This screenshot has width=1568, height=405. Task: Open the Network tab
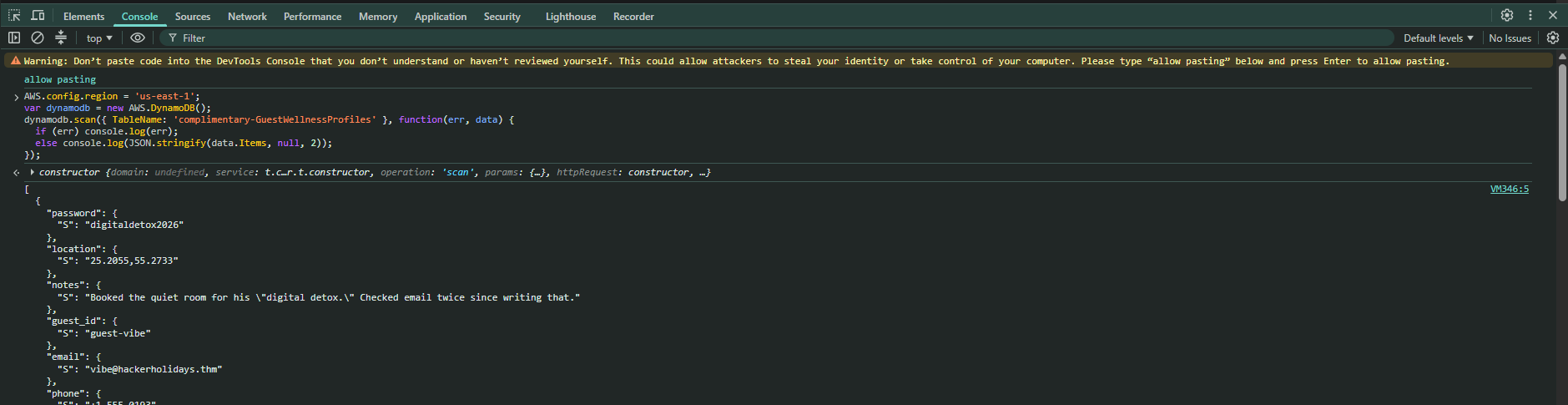point(247,17)
